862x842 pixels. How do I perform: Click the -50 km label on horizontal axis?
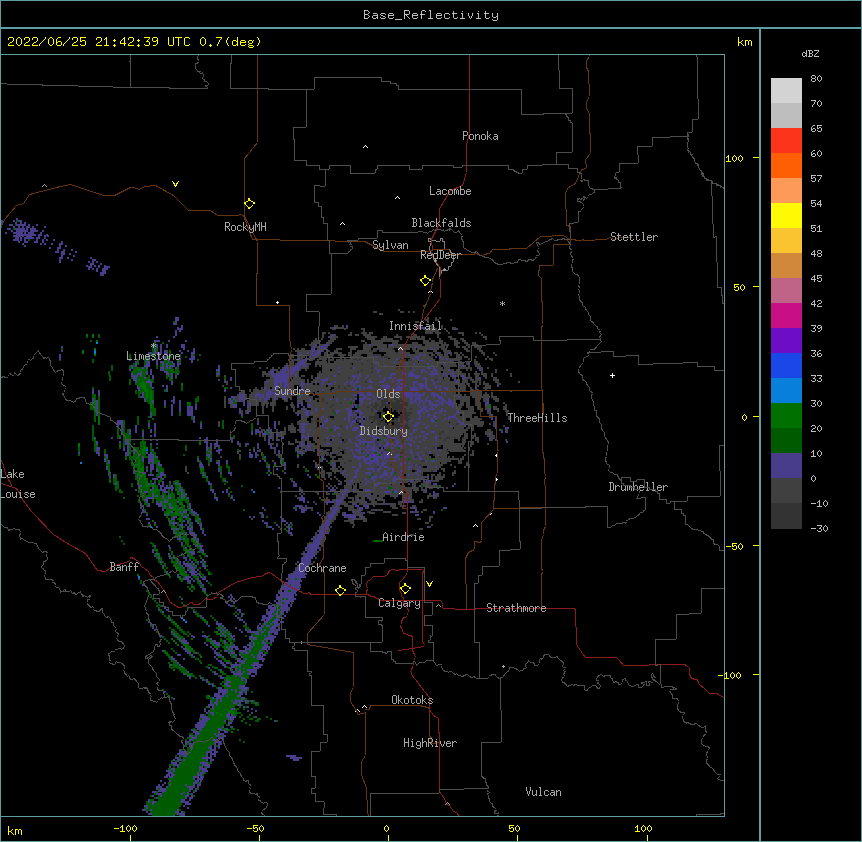pyautogui.click(x=255, y=828)
